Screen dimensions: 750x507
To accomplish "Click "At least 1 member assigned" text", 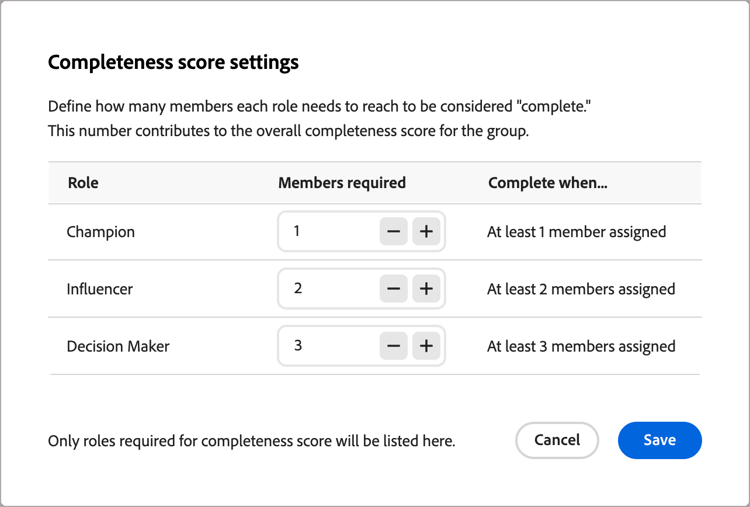I will tap(577, 232).
